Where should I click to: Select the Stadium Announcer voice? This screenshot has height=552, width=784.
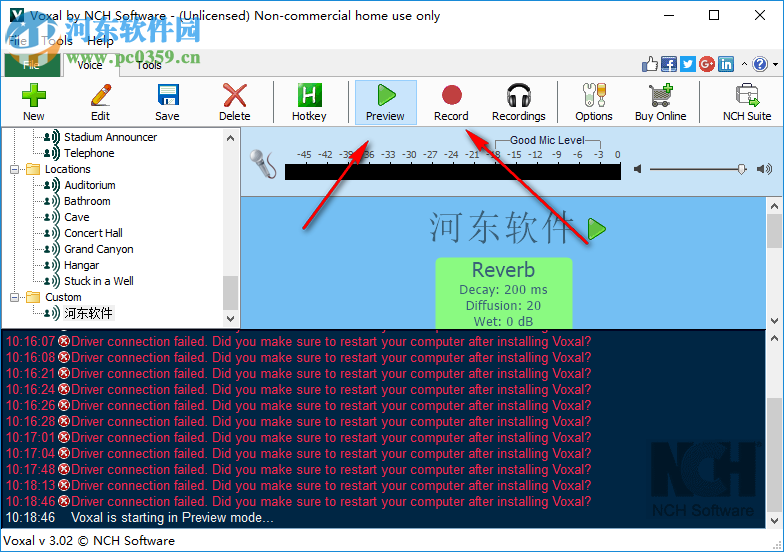[x=110, y=137]
